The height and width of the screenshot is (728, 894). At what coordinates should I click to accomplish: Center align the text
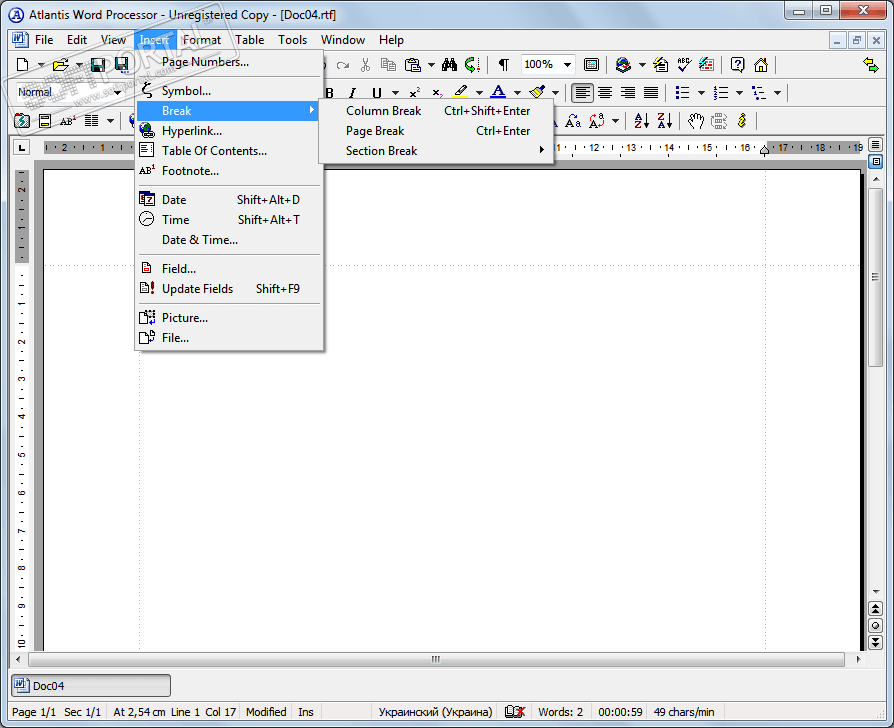pos(605,92)
